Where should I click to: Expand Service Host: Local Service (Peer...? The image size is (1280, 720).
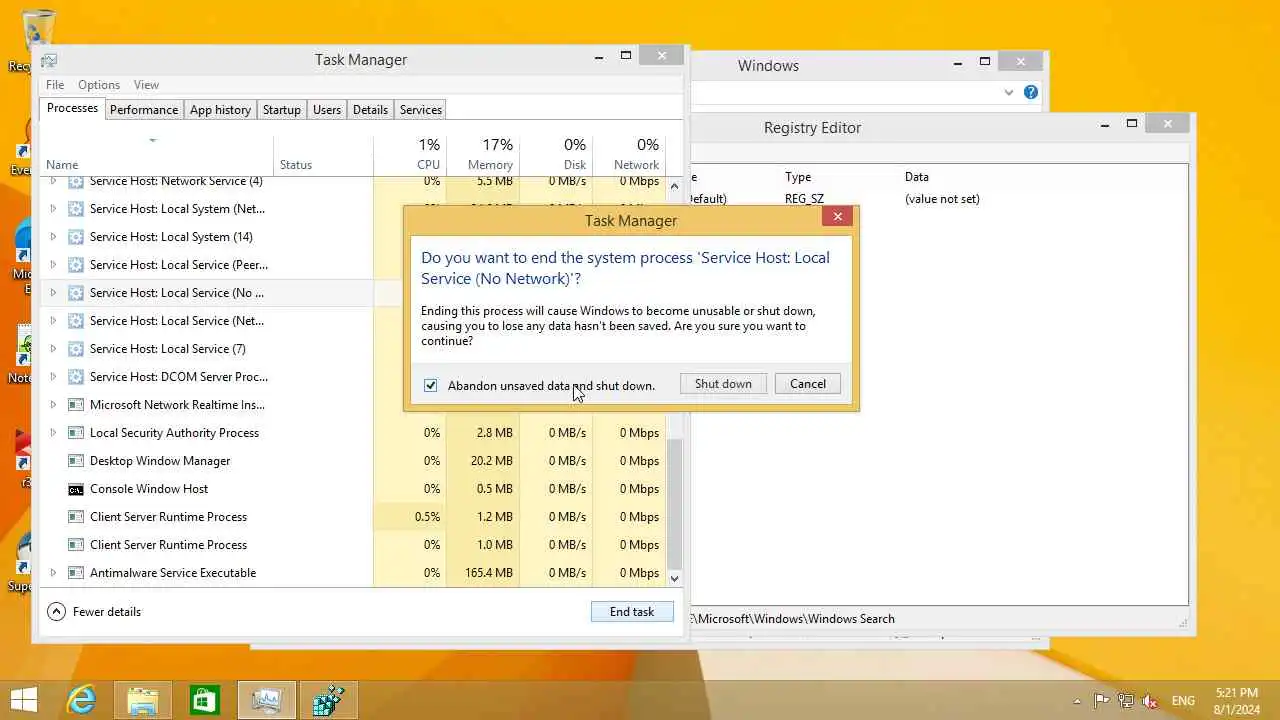53,265
